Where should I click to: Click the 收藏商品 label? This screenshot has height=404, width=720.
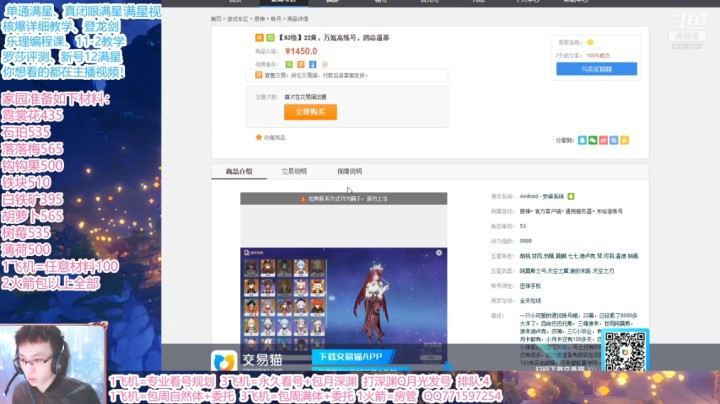(x=275, y=138)
